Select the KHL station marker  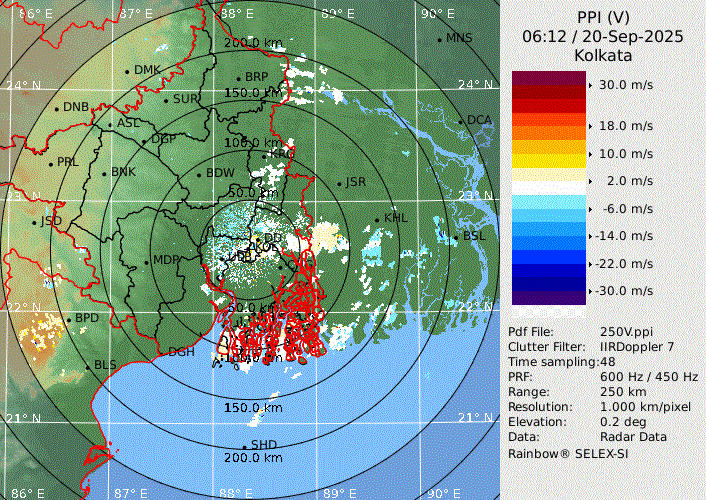pos(378,219)
